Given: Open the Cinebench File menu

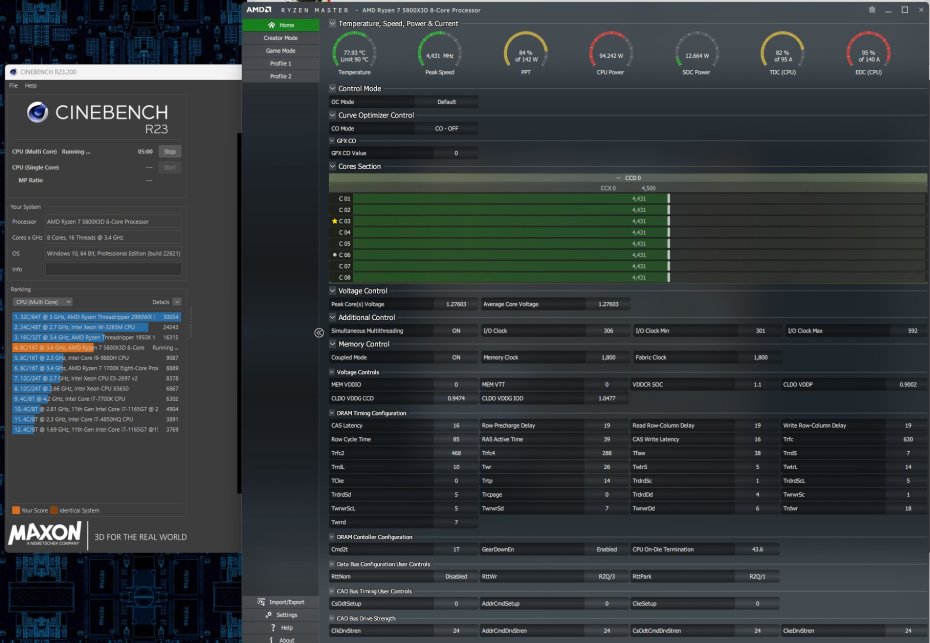Looking at the screenshot, I should tap(13, 86).
